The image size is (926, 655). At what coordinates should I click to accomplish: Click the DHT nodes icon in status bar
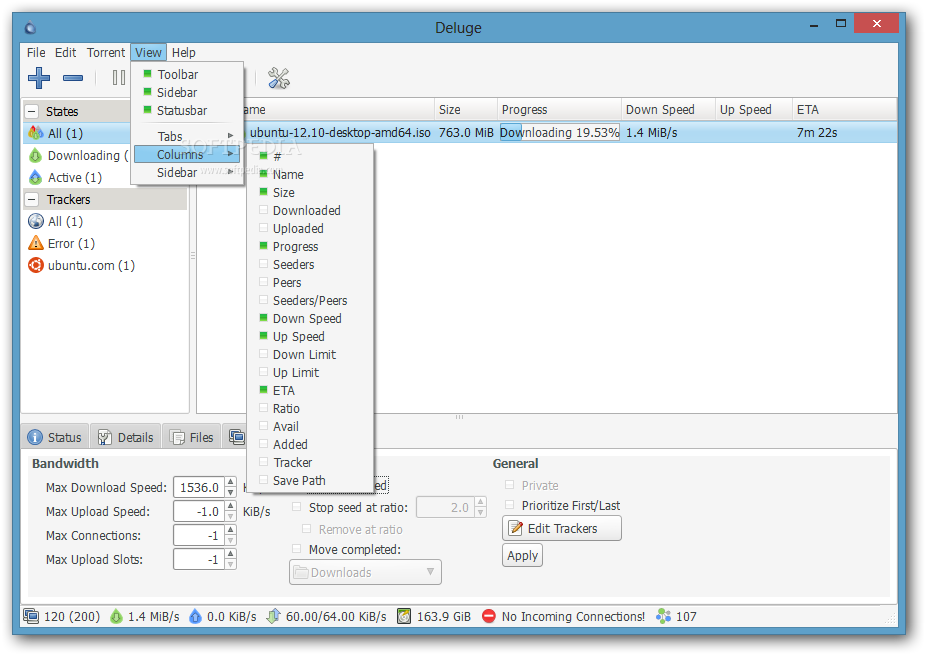(663, 617)
